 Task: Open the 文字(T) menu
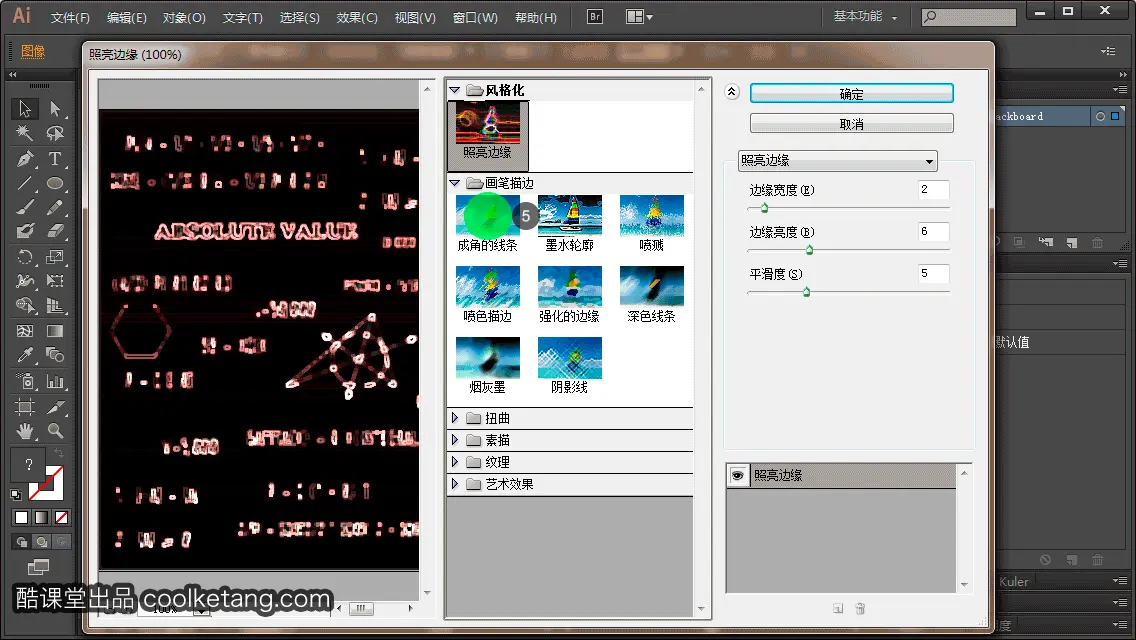pos(243,17)
